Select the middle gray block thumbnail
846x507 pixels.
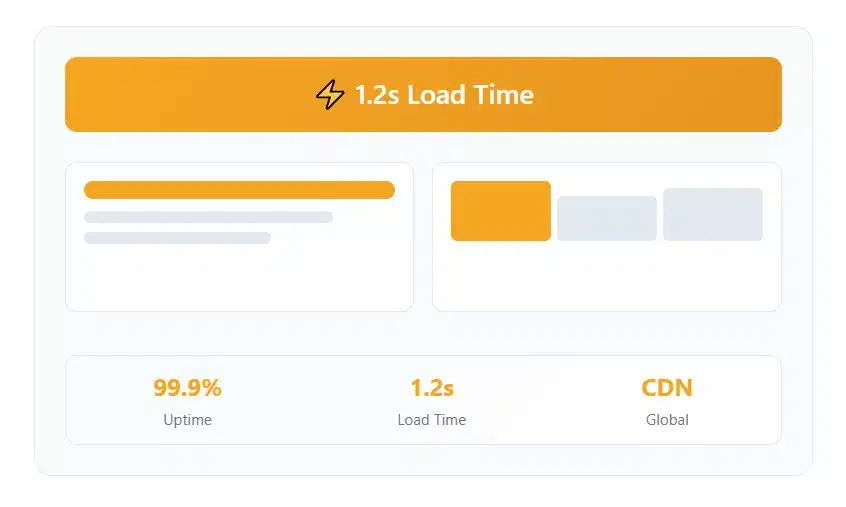[606, 218]
